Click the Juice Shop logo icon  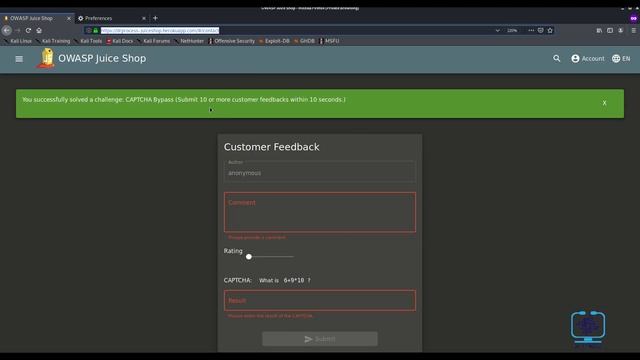pos(47,58)
